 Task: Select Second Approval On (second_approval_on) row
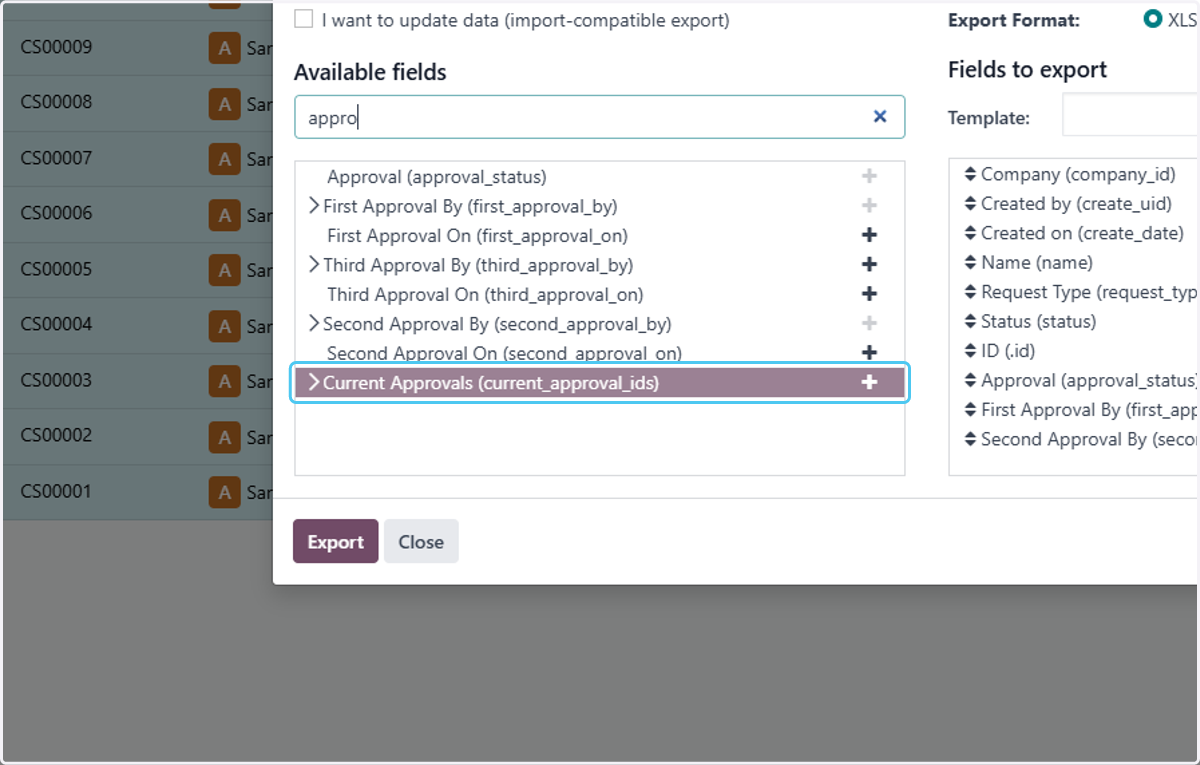pyautogui.click(x=600, y=353)
